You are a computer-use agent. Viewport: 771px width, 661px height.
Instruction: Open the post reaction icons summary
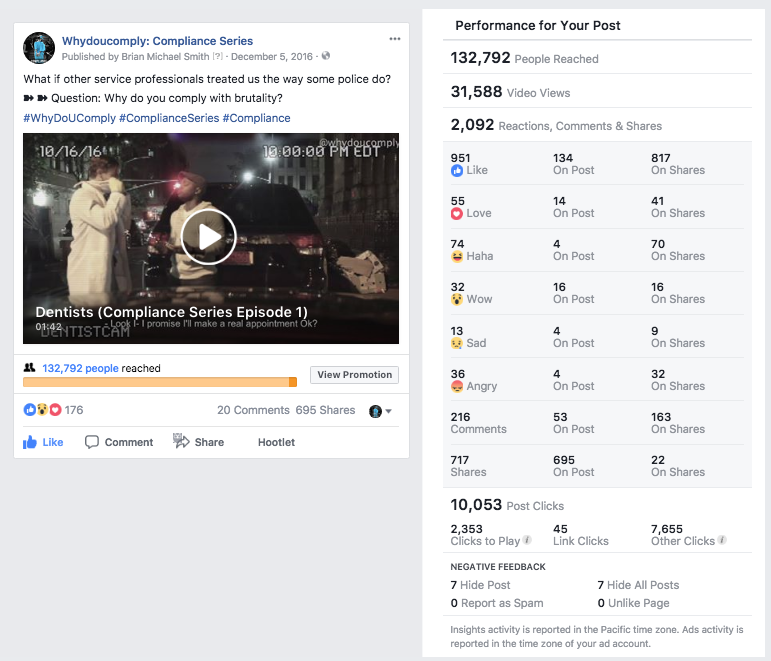pyautogui.click(x=43, y=410)
